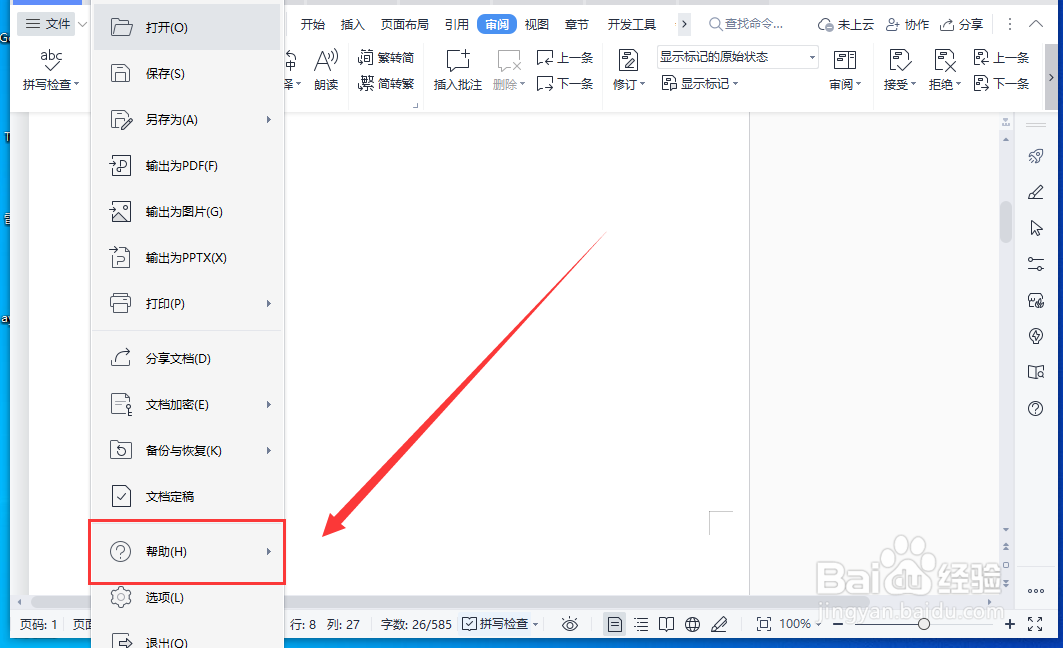
Task: Switch to the 视图 ribbon tab
Action: 537,24
